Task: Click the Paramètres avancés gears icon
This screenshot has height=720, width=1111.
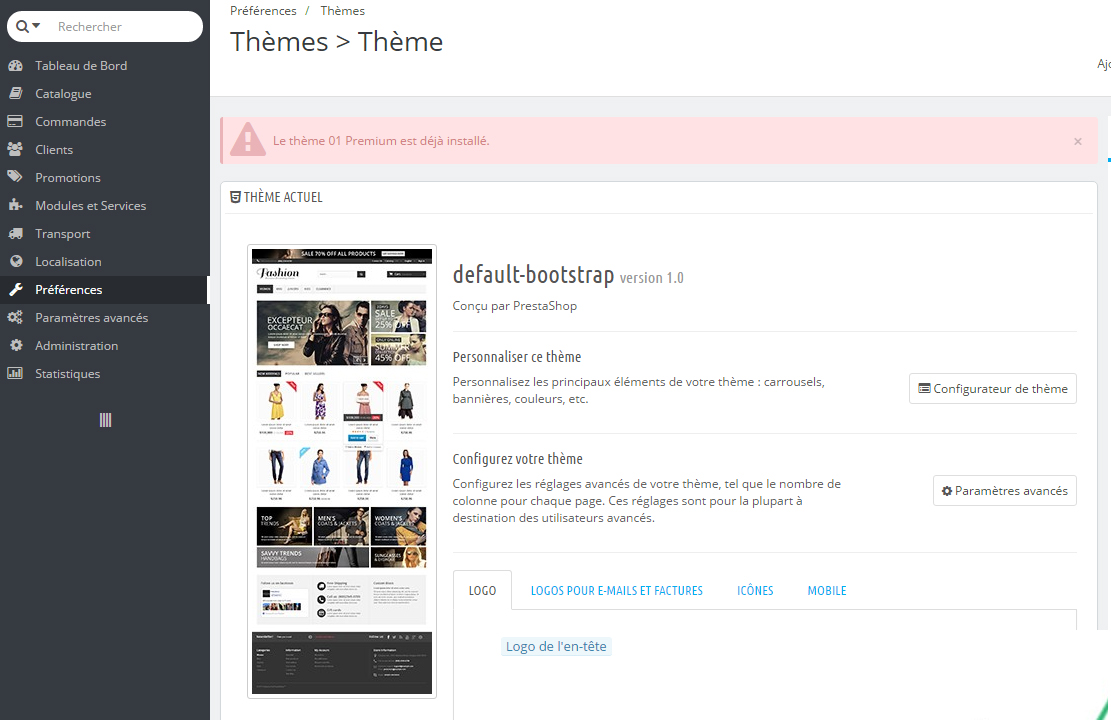Action: point(16,317)
